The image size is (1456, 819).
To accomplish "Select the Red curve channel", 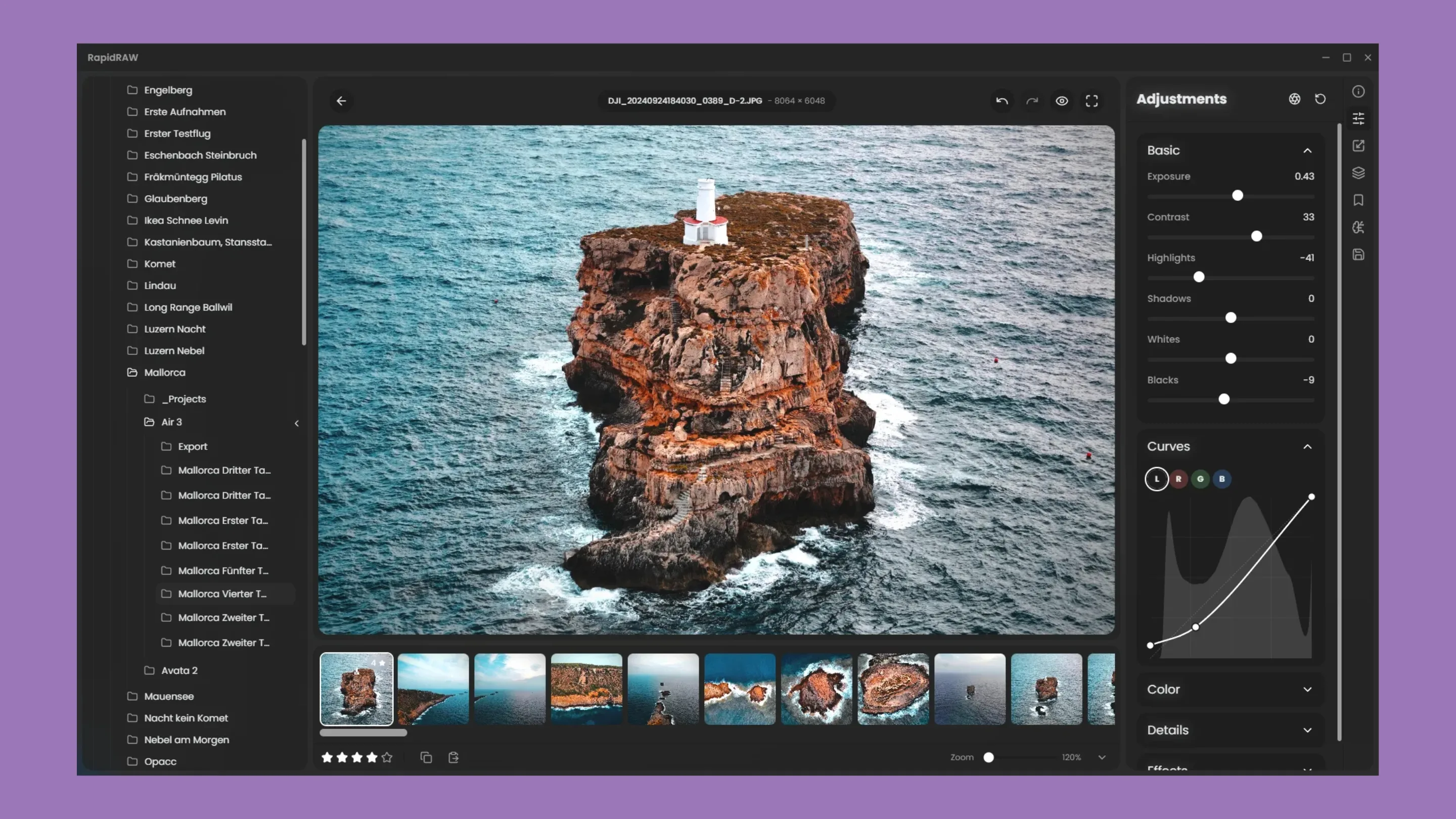I will tap(1178, 479).
